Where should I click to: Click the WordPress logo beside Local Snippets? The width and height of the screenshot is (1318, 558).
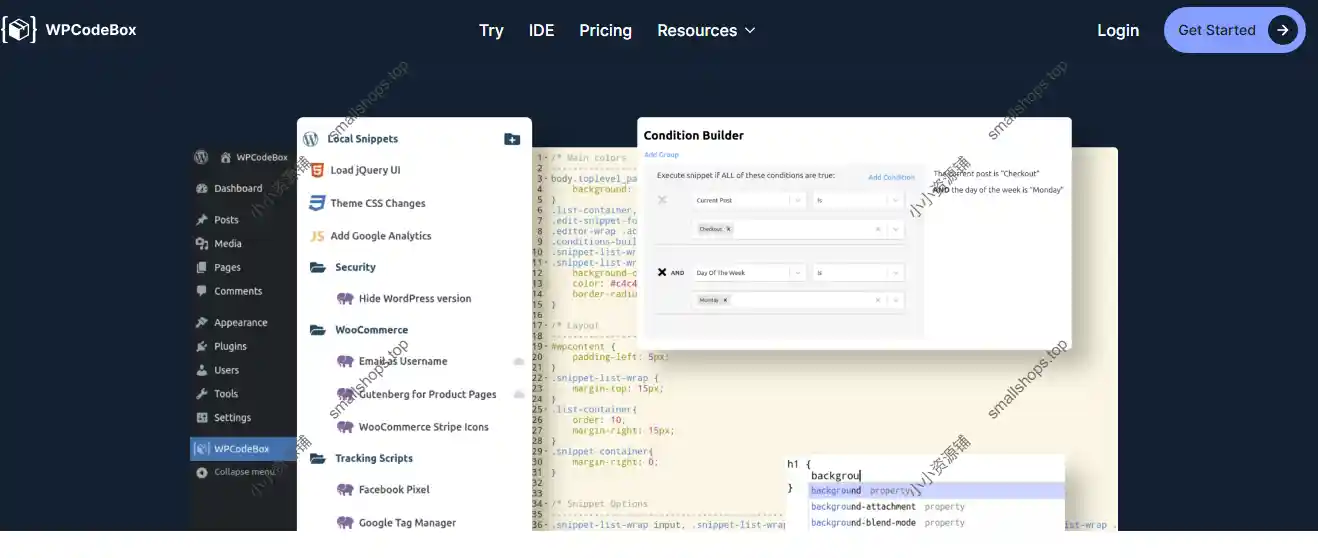pos(311,139)
